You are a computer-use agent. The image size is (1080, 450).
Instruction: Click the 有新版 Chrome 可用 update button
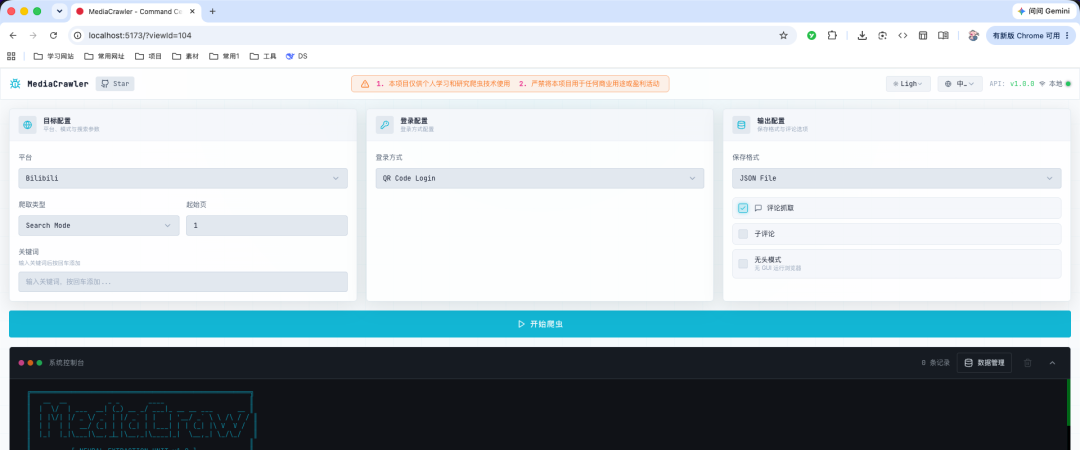tap(1030, 35)
